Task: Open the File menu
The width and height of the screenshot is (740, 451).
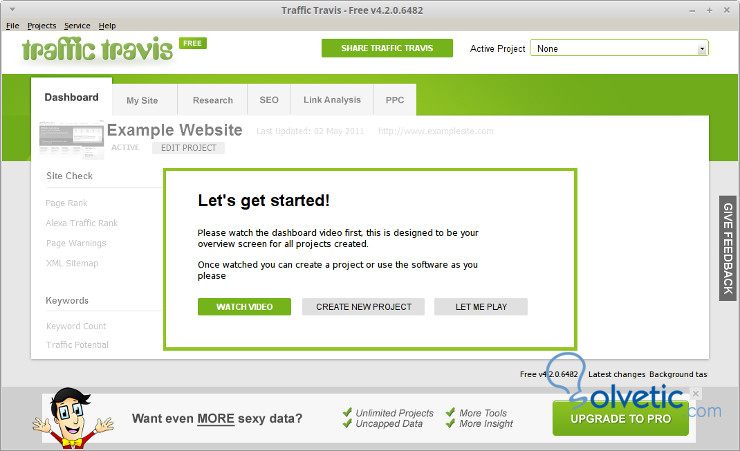Action: pyautogui.click(x=13, y=25)
